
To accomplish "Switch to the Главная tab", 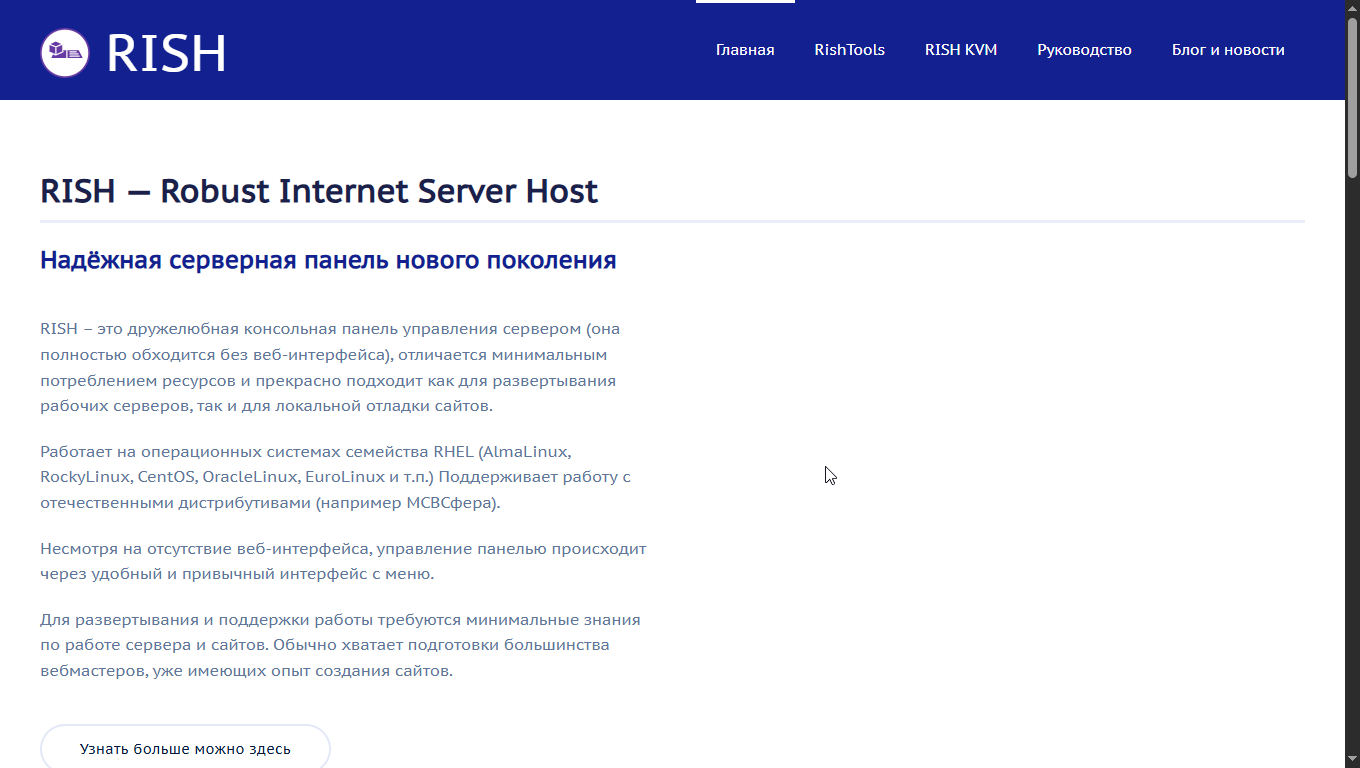I will tap(745, 49).
